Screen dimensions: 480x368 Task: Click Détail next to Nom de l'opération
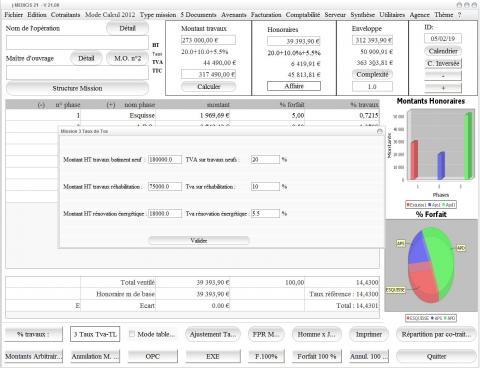point(127,28)
